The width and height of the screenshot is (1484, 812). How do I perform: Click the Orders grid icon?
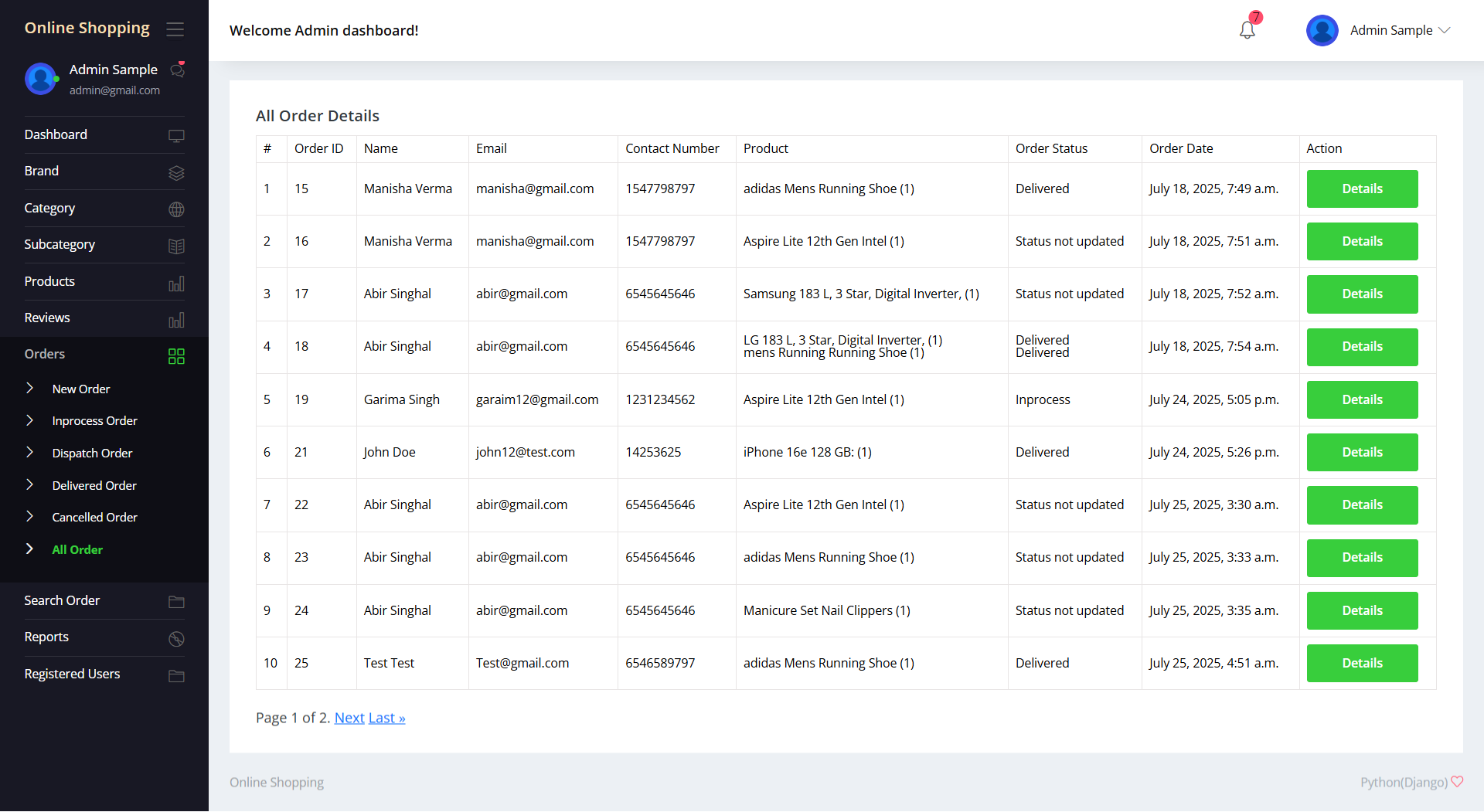[x=176, y=356]
